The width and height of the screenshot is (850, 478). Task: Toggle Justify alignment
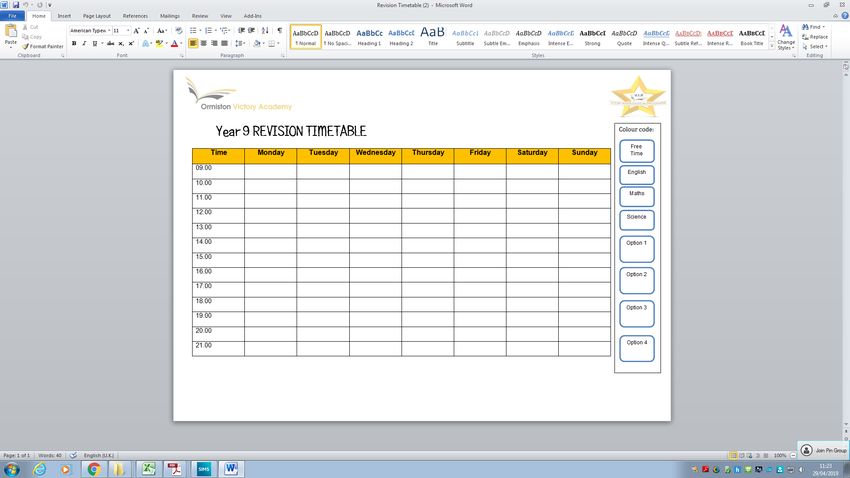(224, 43)
